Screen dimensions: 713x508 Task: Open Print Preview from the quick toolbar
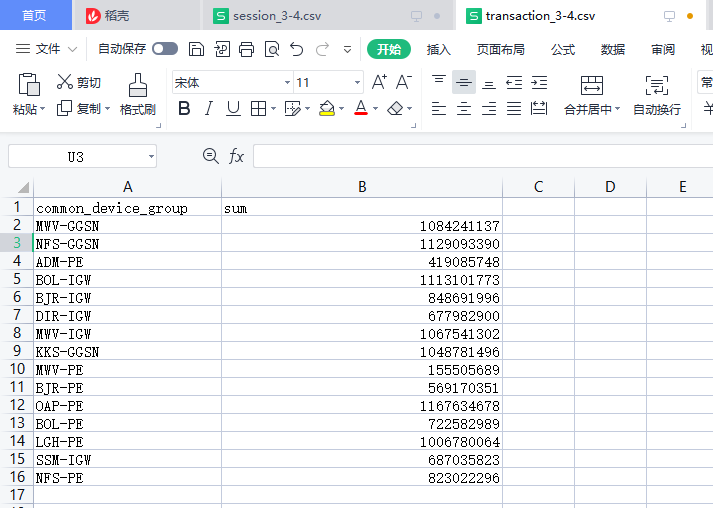click(271, 49)
